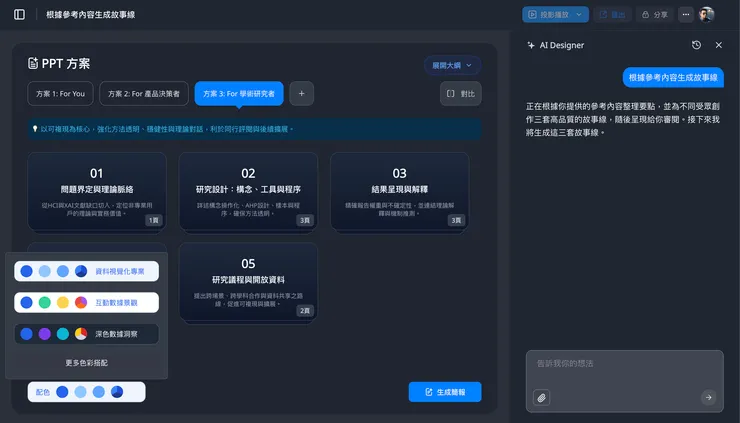The image size is (740, 423).
Task: Open the 投影播放 dropdown arrow
Action: (579, 15)
